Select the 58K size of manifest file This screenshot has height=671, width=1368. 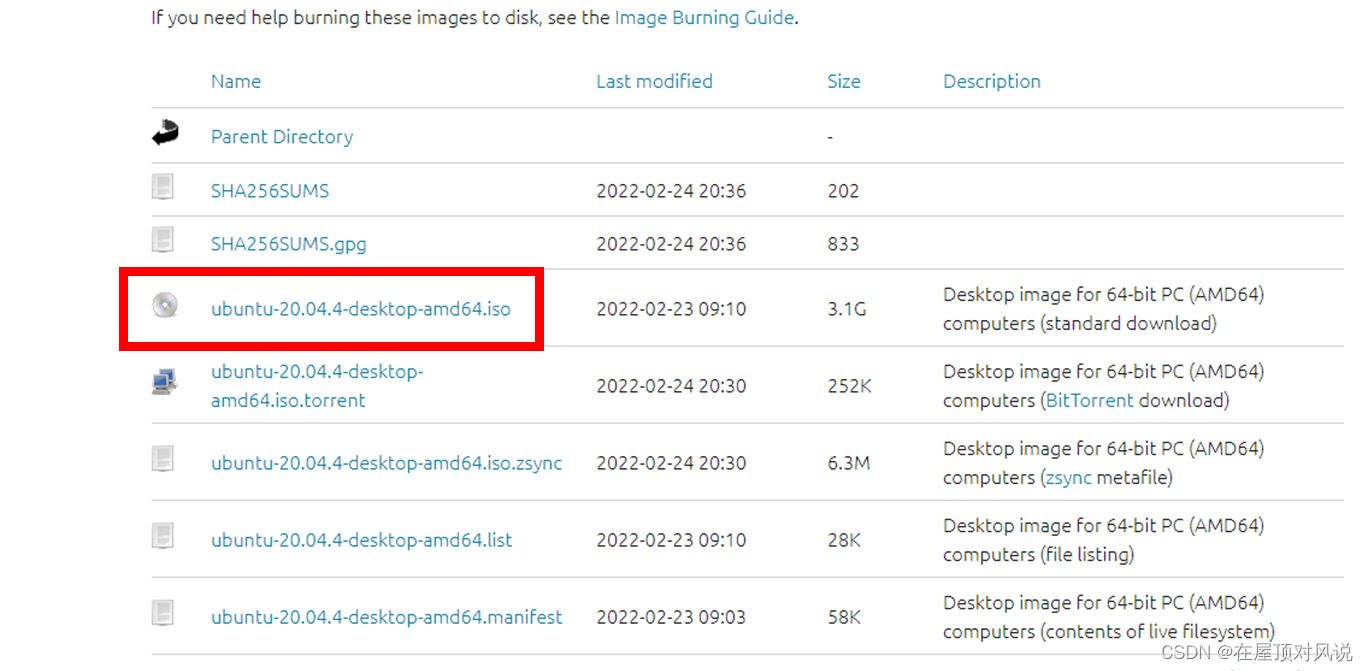pyautogui.click(x=845, y=618)
